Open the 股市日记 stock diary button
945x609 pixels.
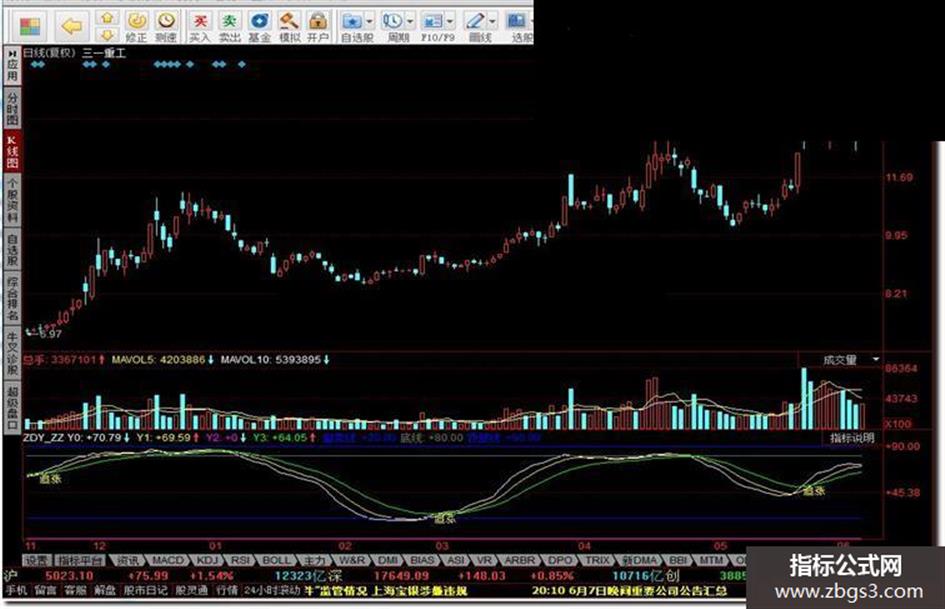click(145, 590)
